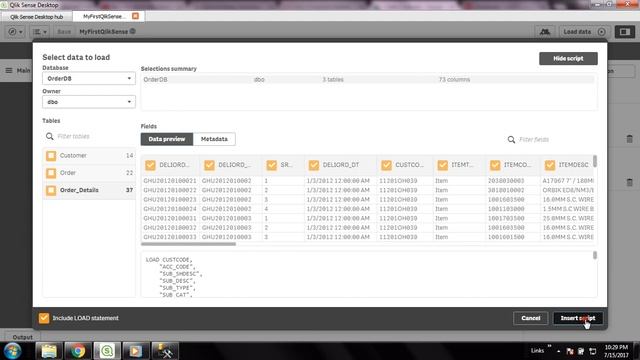This screenshot has height=360, width=640.
Task: Toggle the Customer table checkbox
Action: [51, 156]
